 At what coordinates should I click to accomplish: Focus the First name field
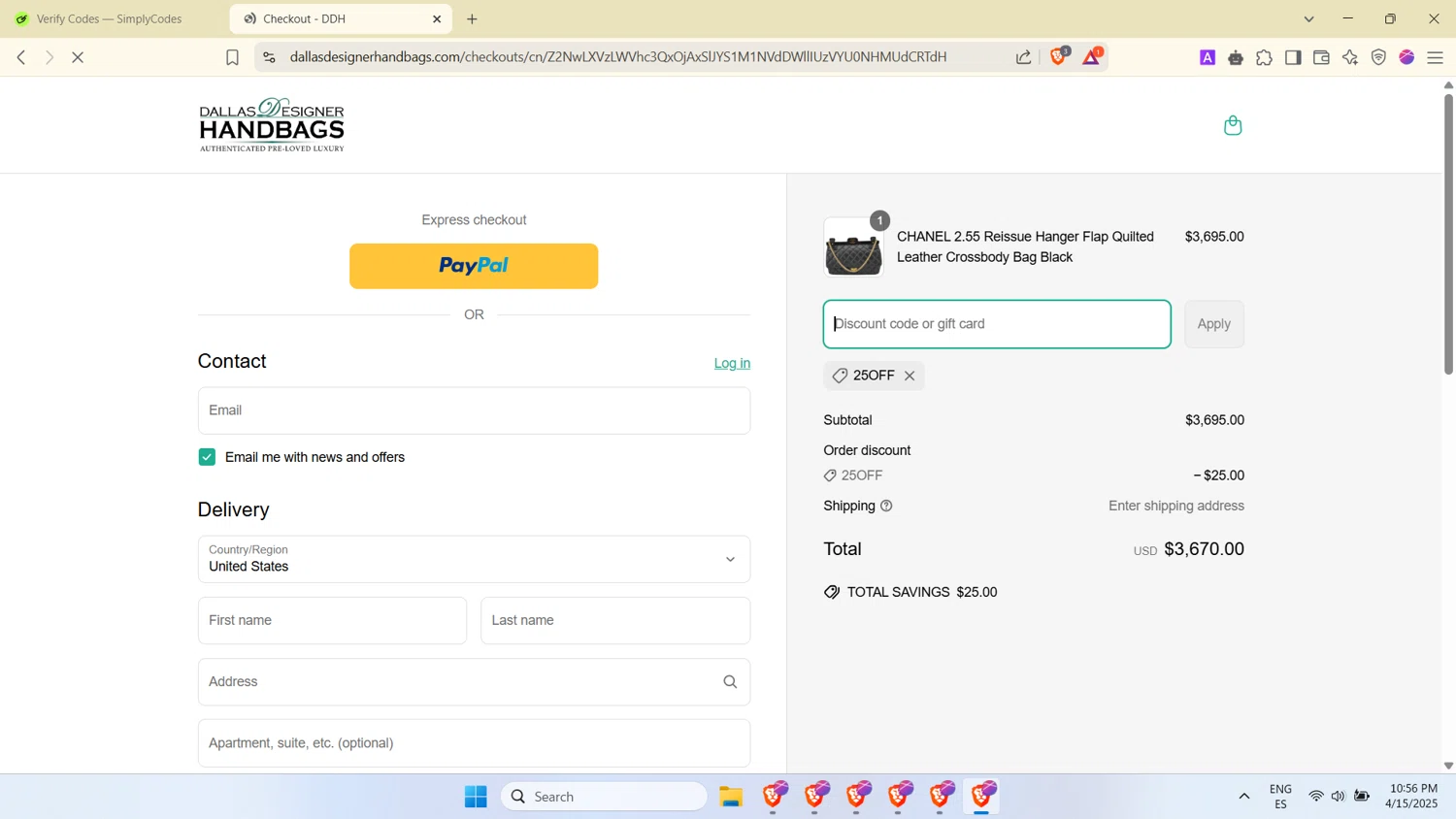click(332, 620)
